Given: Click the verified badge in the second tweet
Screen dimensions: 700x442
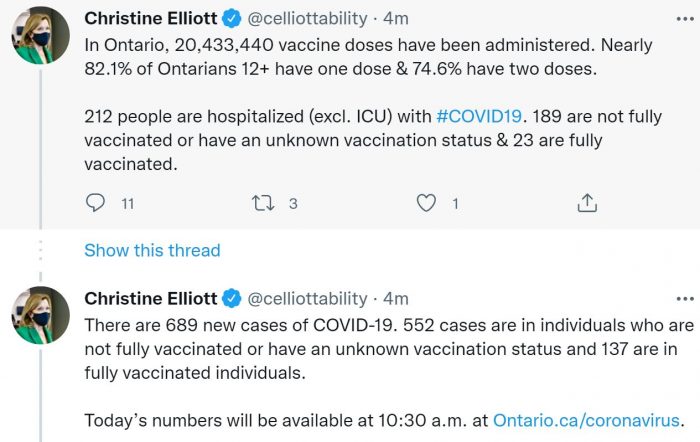Looking at the screenshot, I should pos(231,298).
